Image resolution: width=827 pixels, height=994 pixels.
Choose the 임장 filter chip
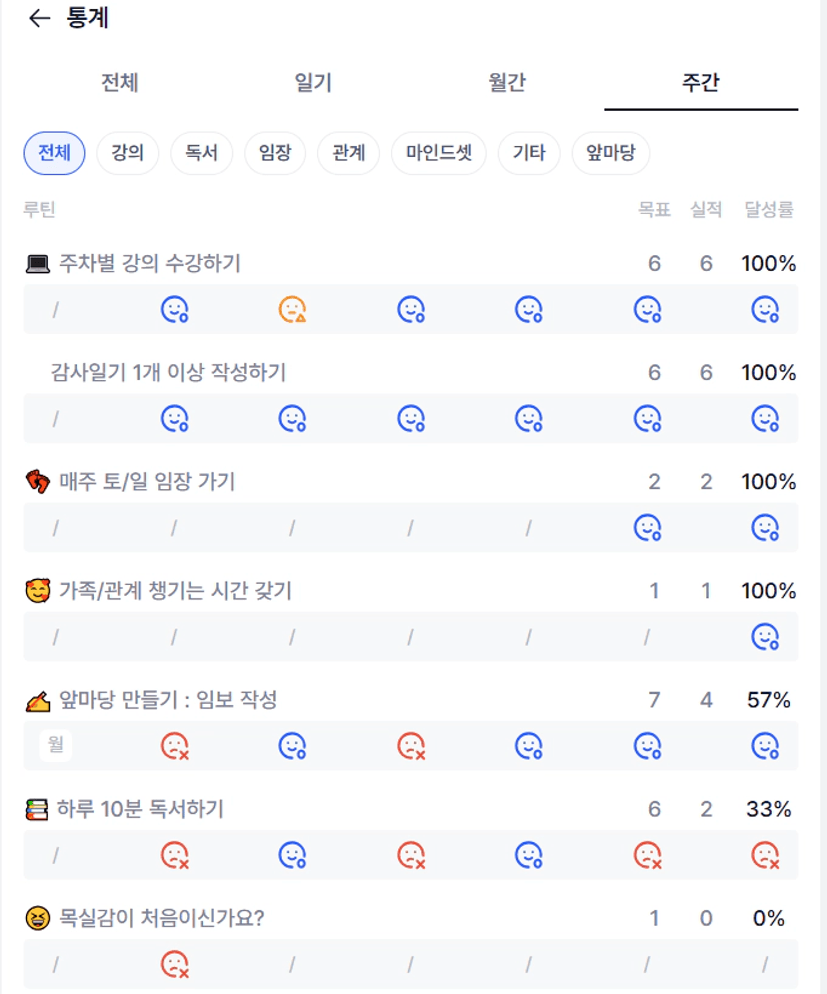[x=275, y=153]
